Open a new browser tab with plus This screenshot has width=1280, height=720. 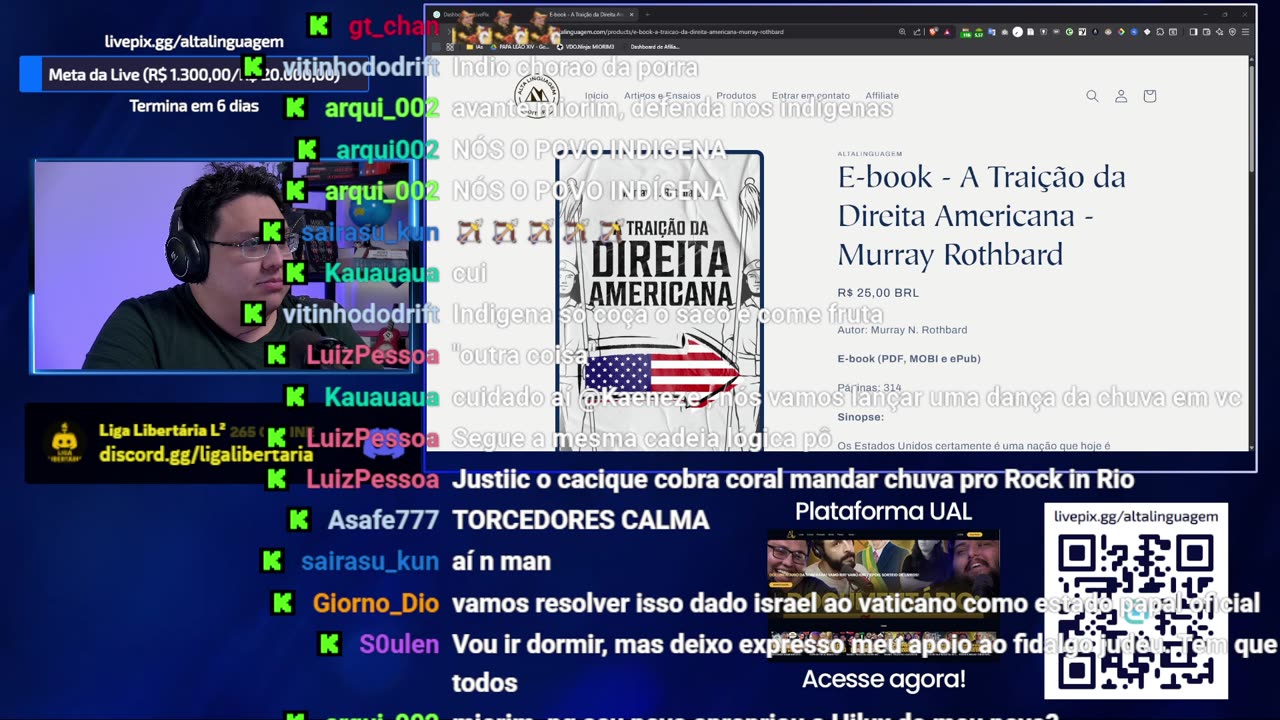pos(647,15)
